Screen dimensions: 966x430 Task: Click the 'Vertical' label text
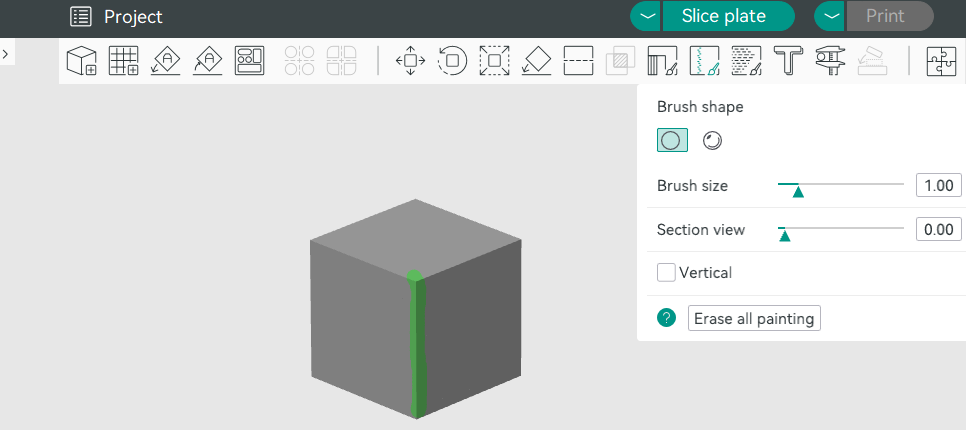(705, 272)
